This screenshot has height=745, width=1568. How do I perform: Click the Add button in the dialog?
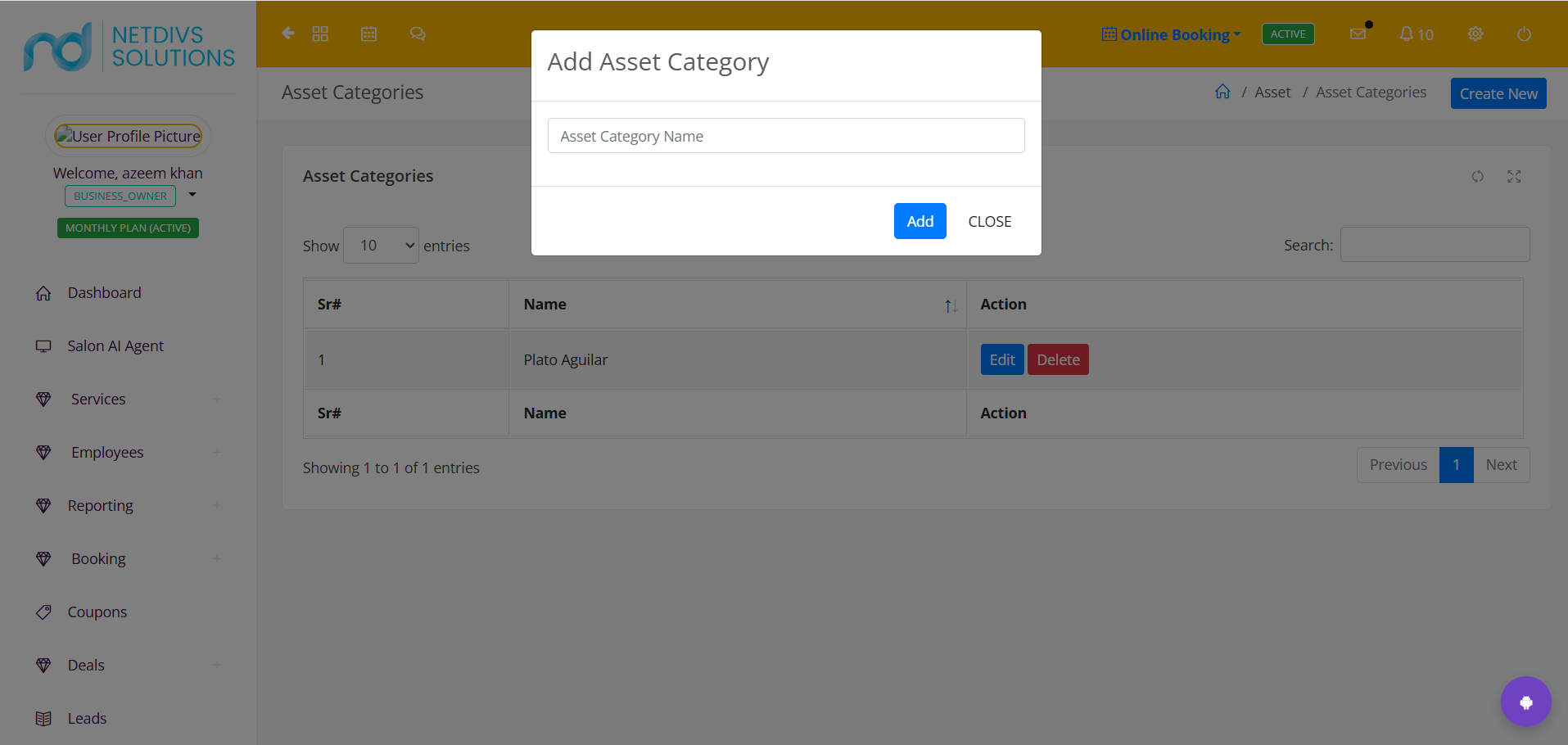coord(920,221)
